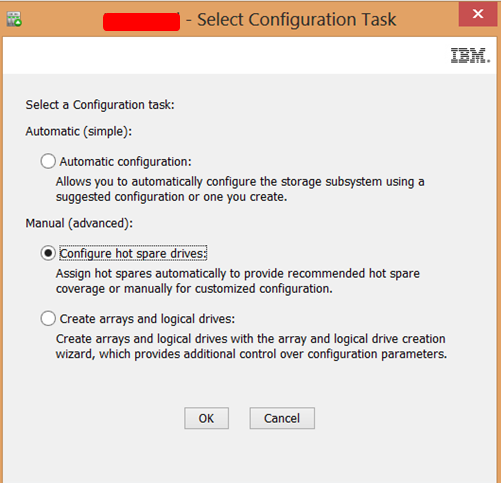
Task: Click the "Create arrays and logical drives:" label
Action: [147, 319]
